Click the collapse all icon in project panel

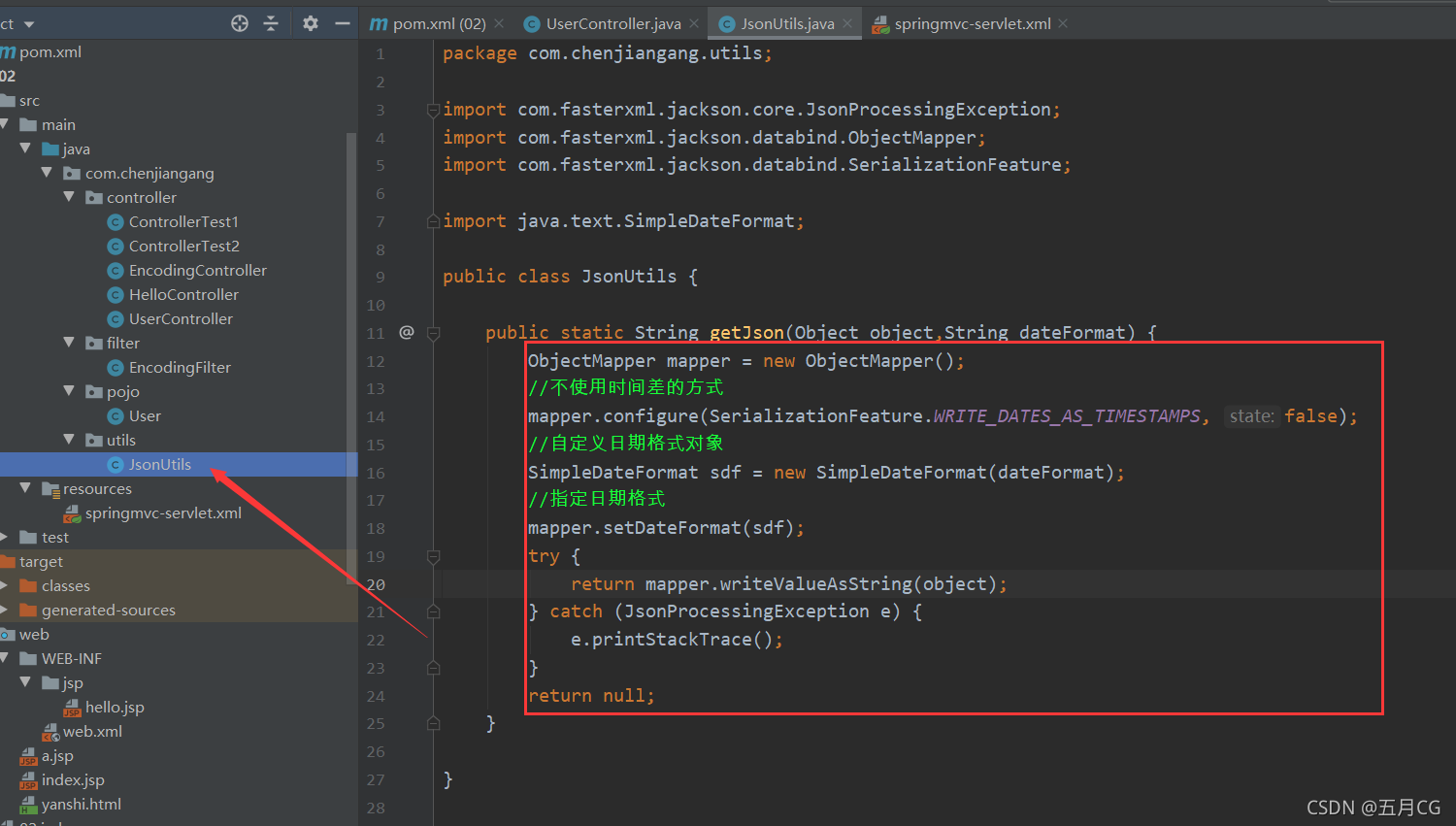click(271, 23)
